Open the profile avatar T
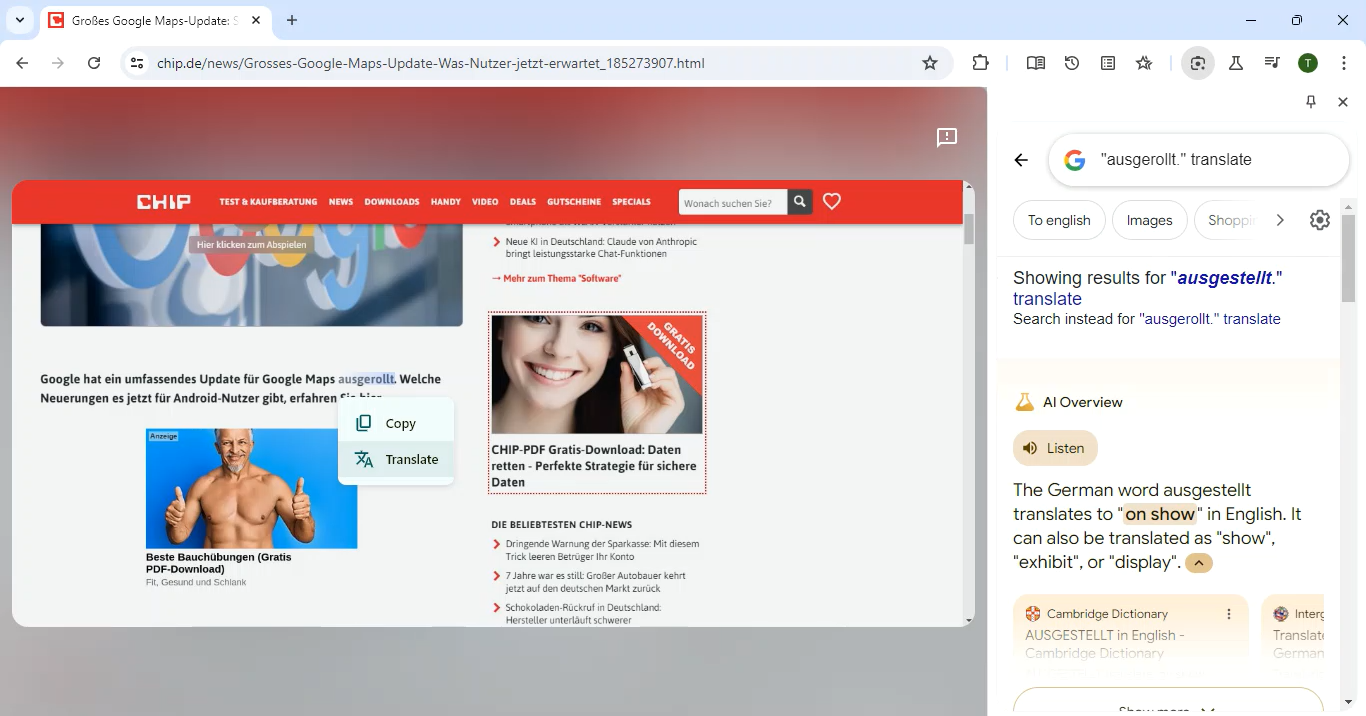This screenshot has height=716, width=1366. click(1308, 63)
